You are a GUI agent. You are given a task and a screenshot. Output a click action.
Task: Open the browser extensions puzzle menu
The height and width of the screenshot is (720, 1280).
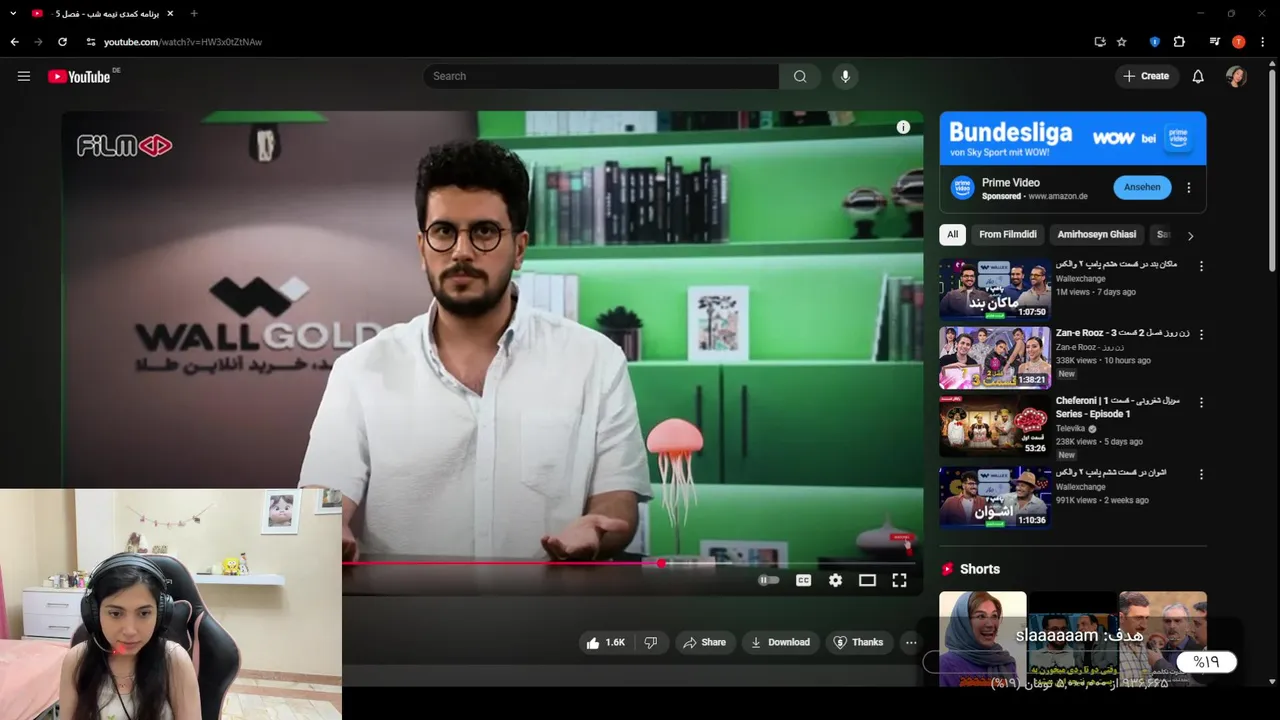tap(1179, 42)
